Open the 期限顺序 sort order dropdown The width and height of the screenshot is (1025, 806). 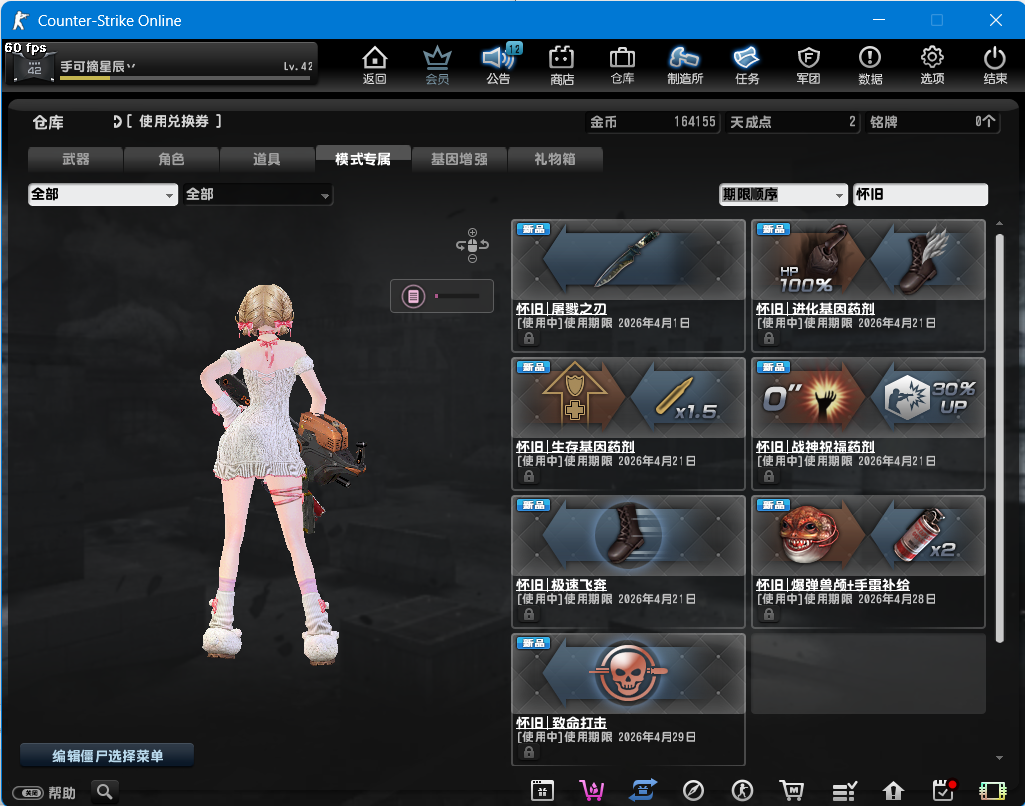783,195
